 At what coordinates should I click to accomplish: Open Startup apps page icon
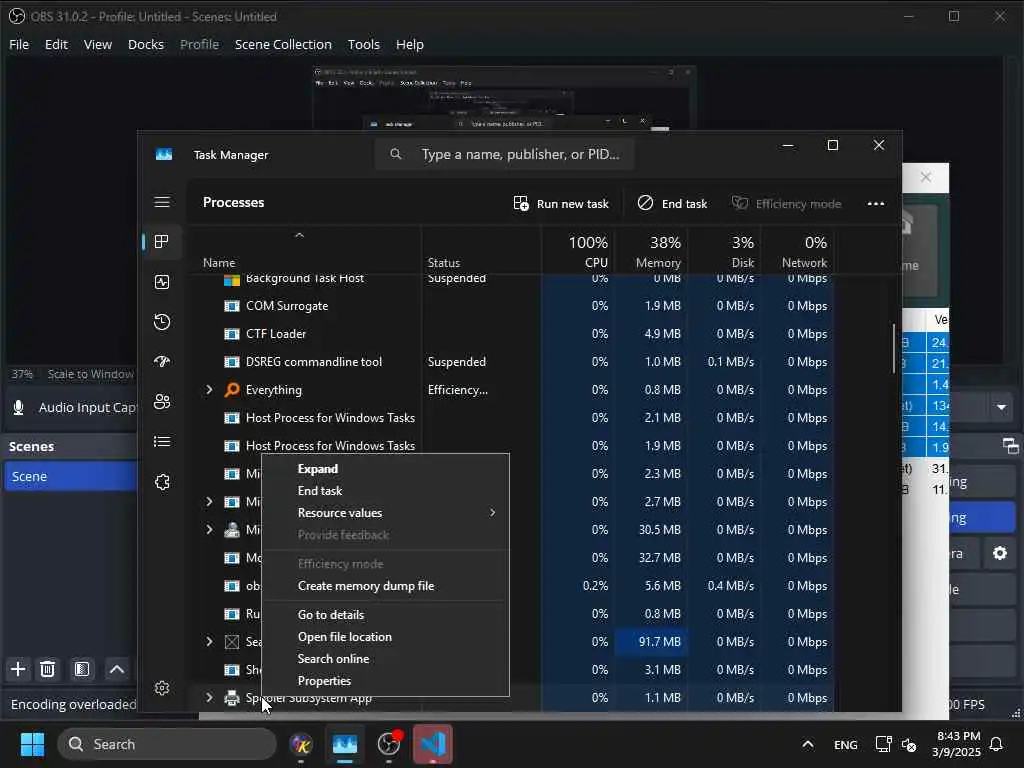pyautogui.click(x=162, y=362)
